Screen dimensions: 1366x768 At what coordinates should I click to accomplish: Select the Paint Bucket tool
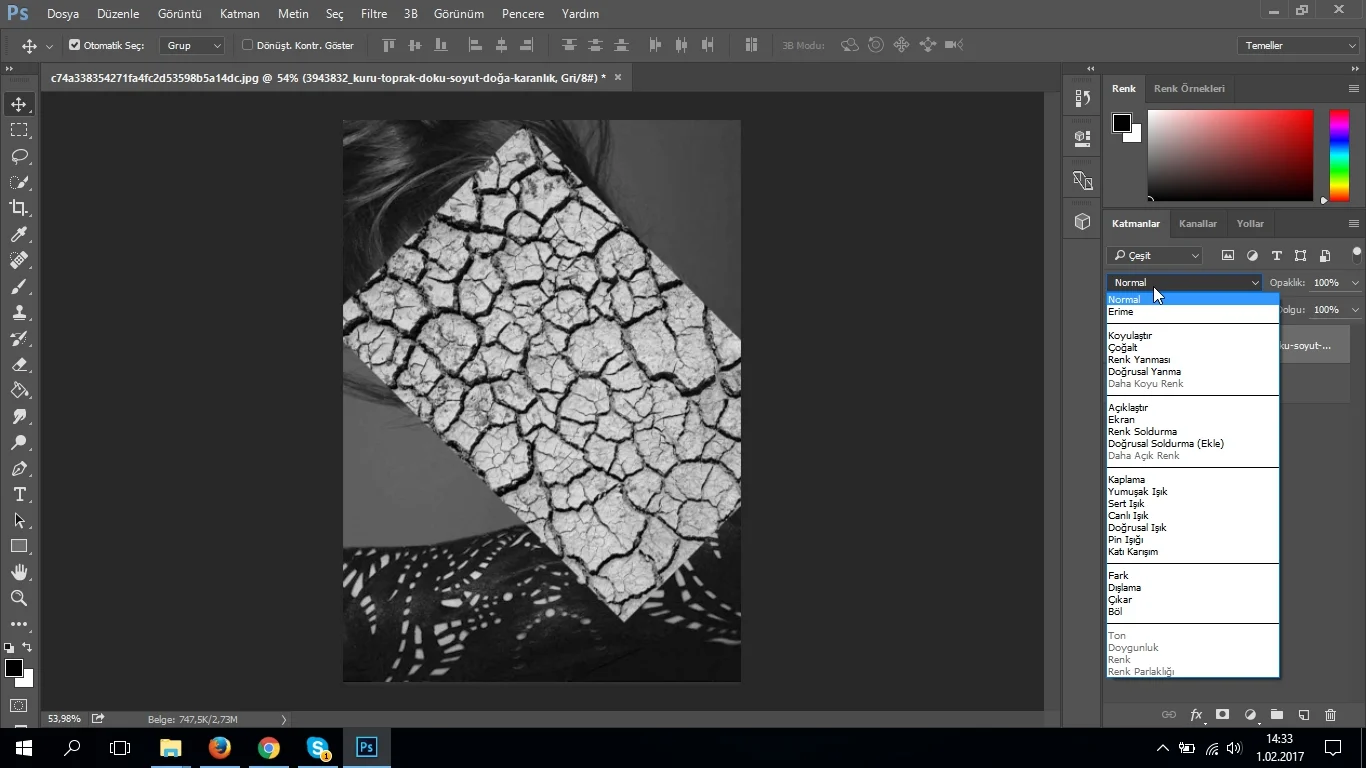click(x=19, y=390)
